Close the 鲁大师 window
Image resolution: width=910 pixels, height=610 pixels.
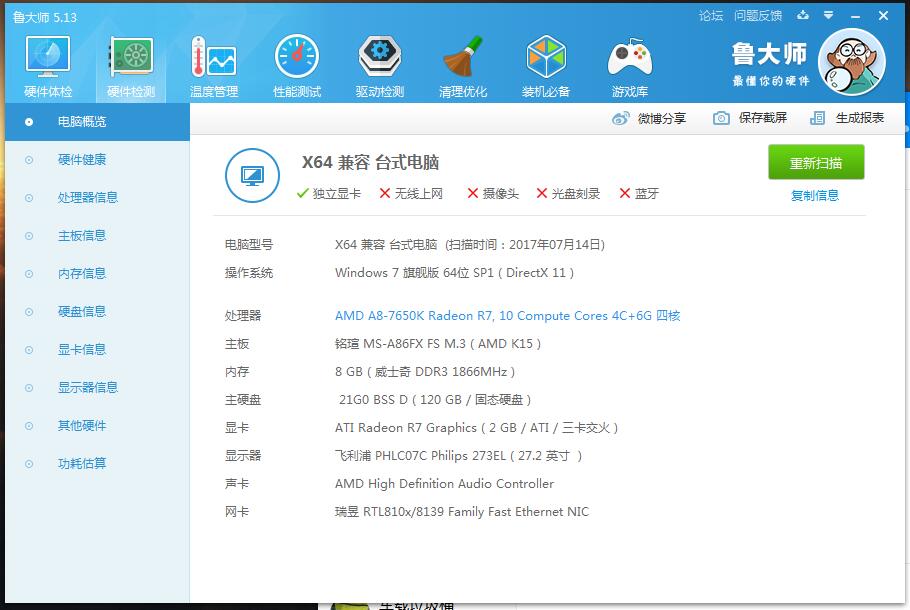[x=883, y=16]
